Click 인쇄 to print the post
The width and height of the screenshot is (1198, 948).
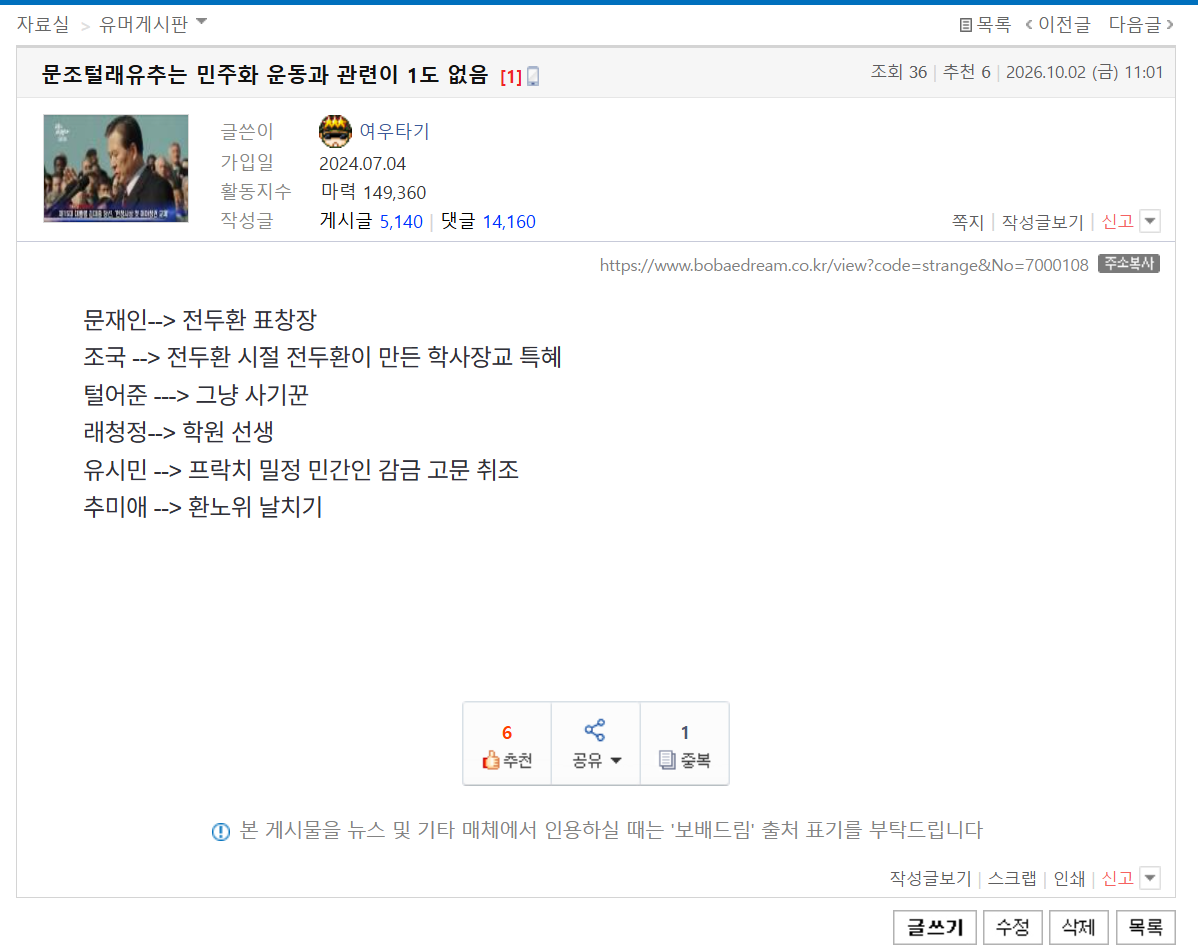(x=1069, y=878)
